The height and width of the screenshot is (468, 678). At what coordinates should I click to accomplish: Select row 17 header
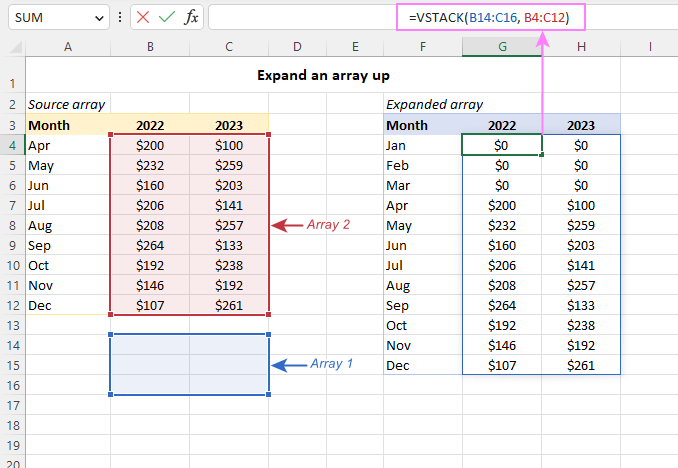13,405
